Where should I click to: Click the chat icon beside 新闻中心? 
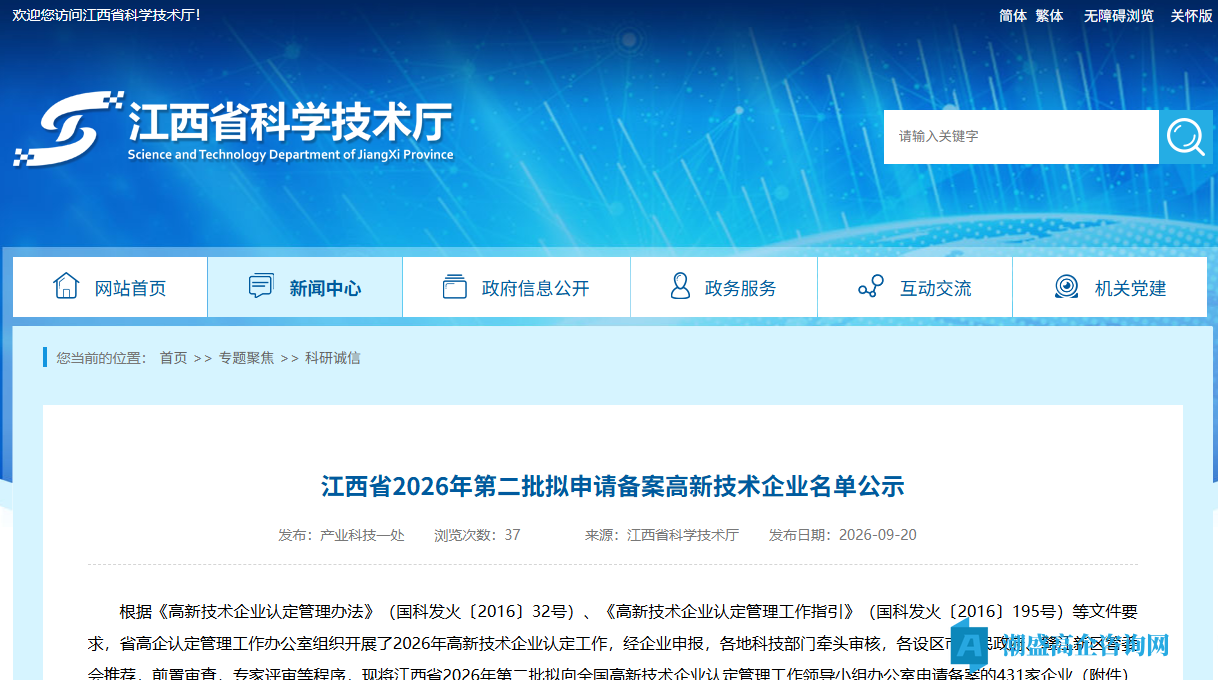tap(261, 286)
